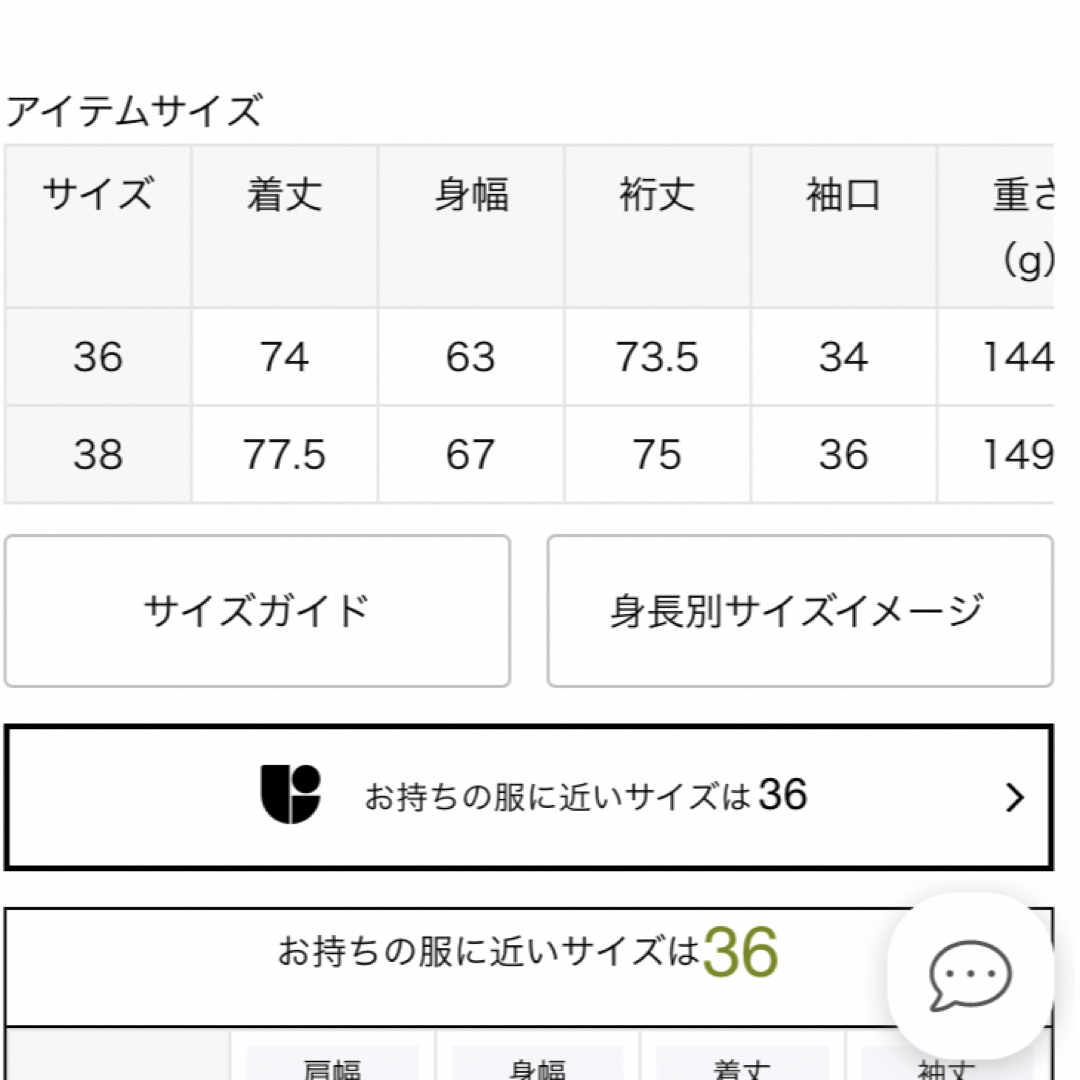Select the size 38 row header
The height and width of the screenshot is (1080, 1080).
tap(98, 455)
